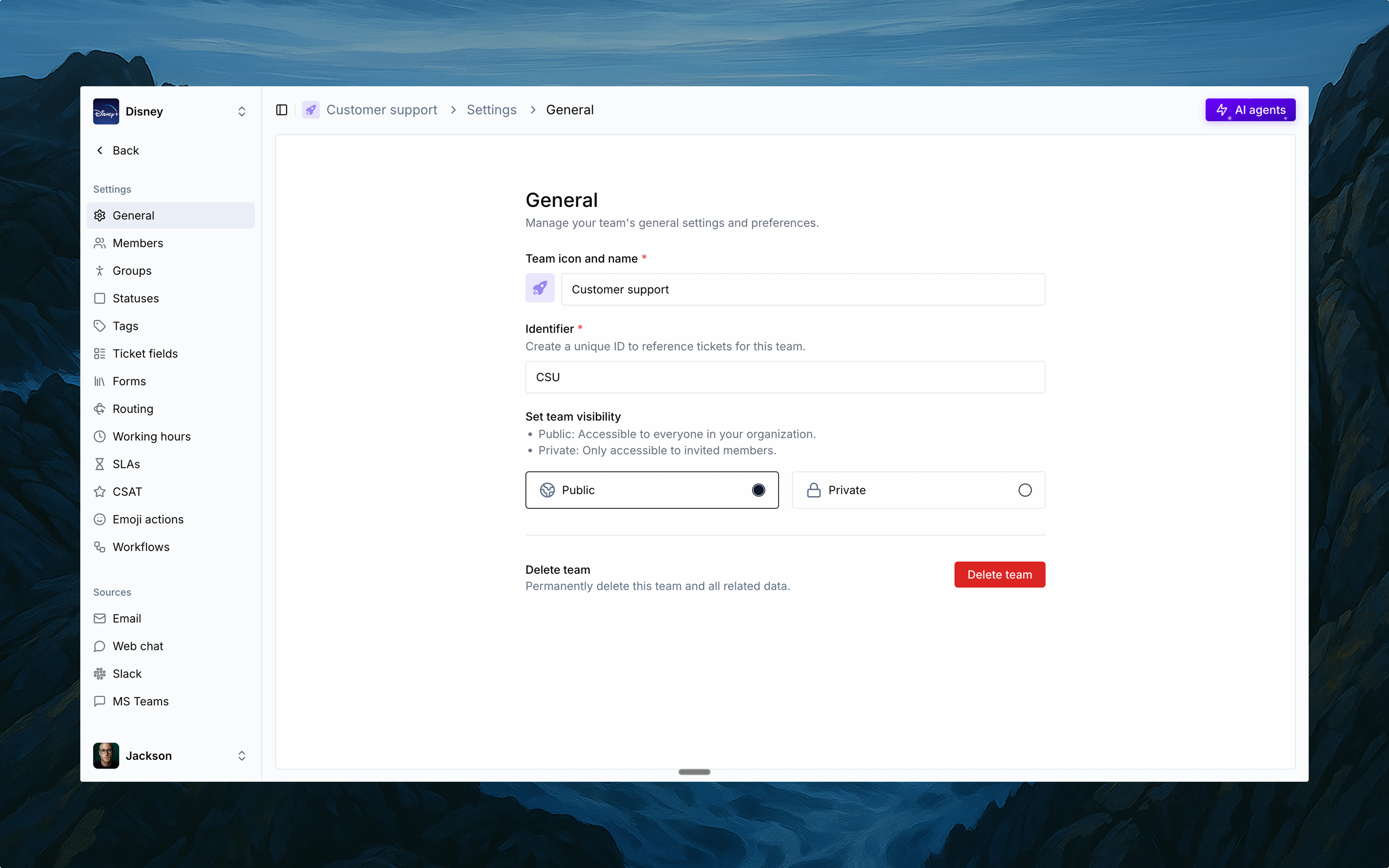
Task: Open Members settings page
Action: tap(171, 243)
